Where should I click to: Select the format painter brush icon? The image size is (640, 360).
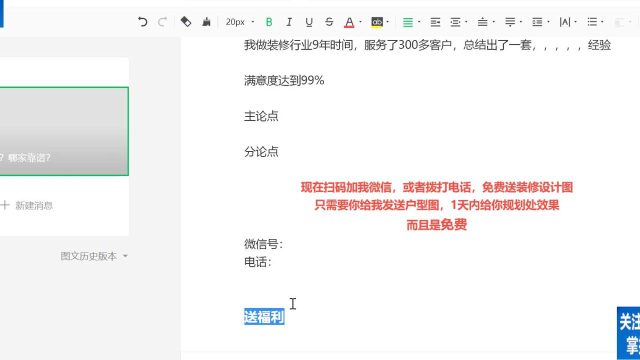click(207, 22)
